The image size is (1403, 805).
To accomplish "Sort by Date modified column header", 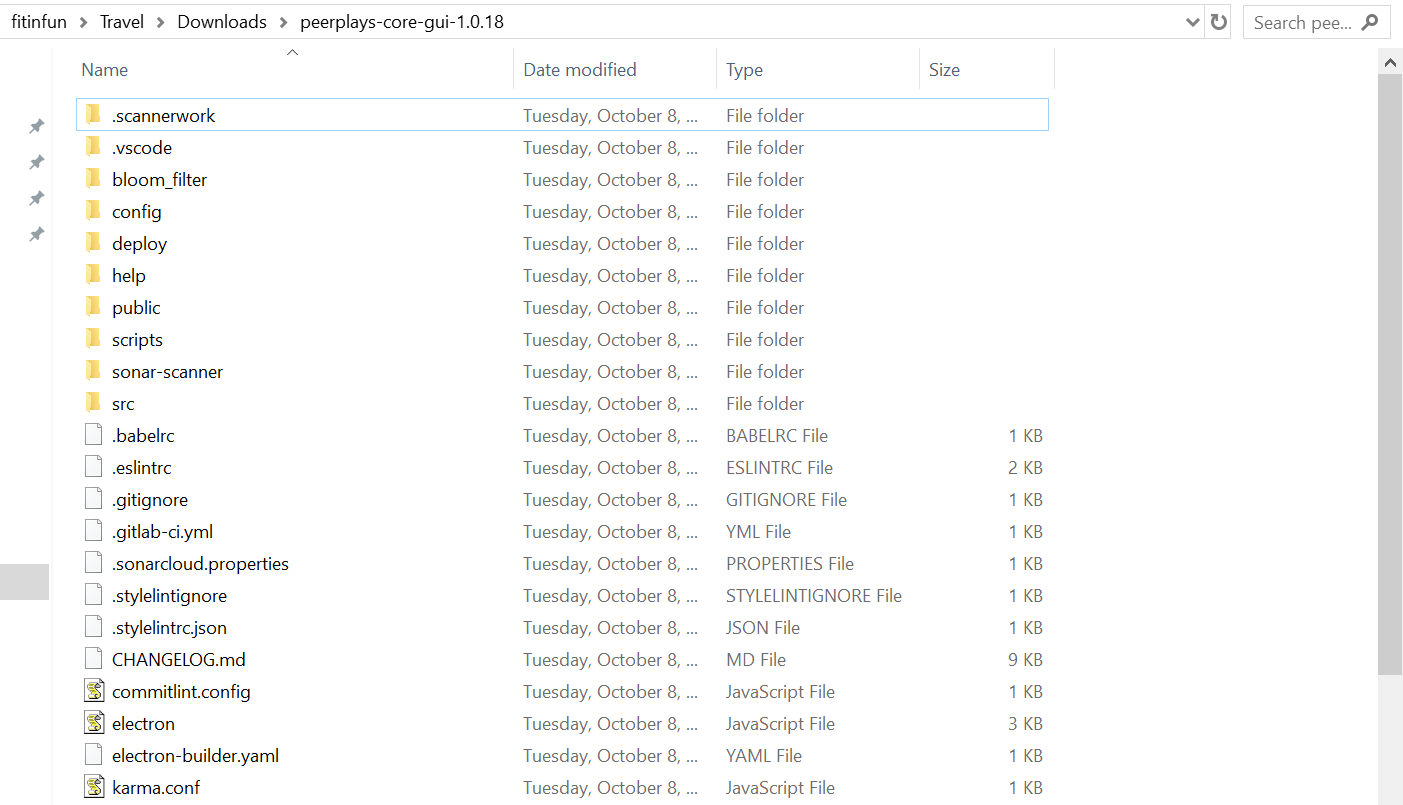I will pos(580,70).
